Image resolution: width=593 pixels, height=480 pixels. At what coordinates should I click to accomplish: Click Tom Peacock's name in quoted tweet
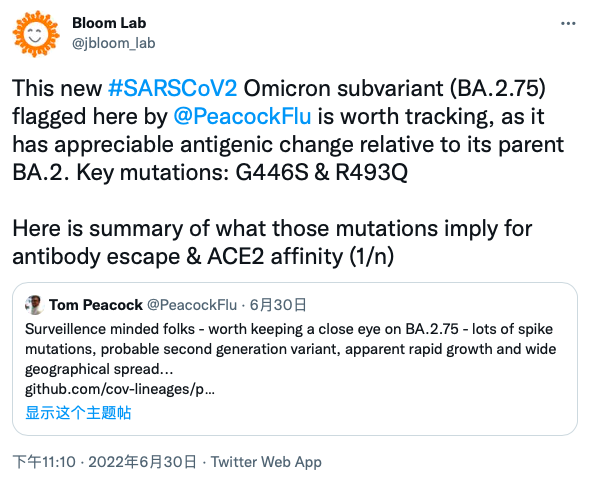click(x=96, y=305)
